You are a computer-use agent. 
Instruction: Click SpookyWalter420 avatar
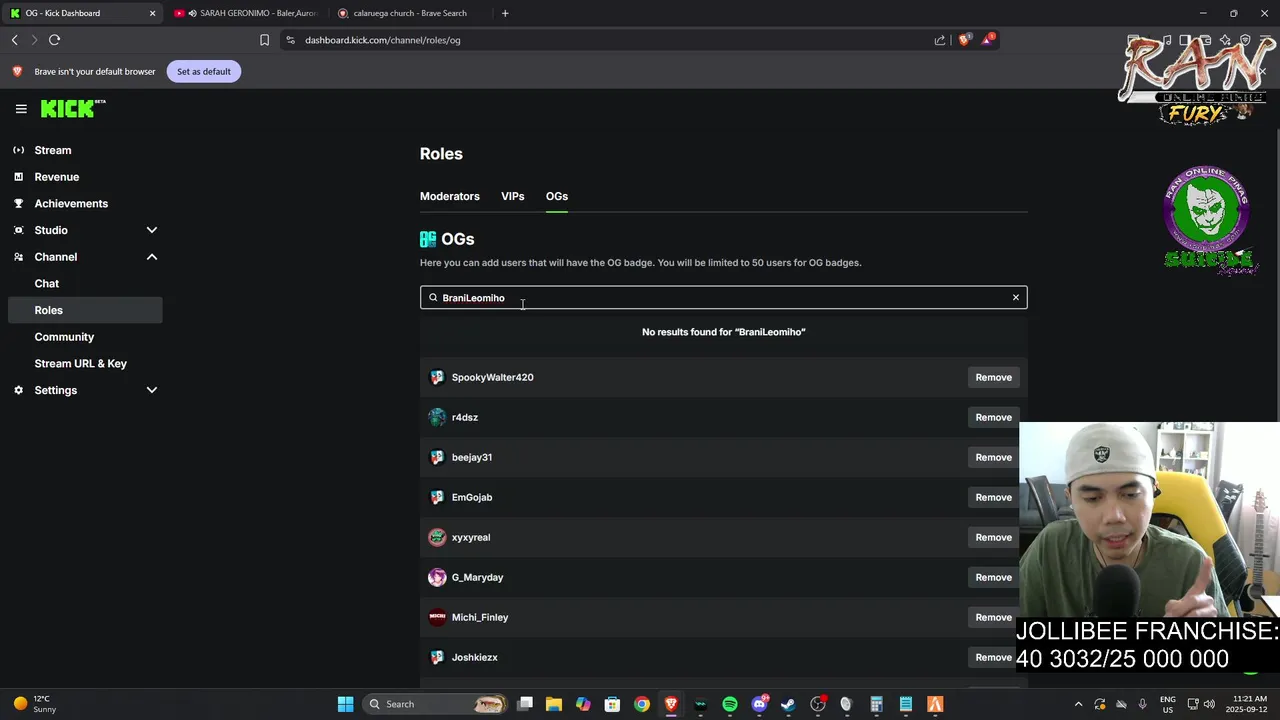click(x=437, y=377)
